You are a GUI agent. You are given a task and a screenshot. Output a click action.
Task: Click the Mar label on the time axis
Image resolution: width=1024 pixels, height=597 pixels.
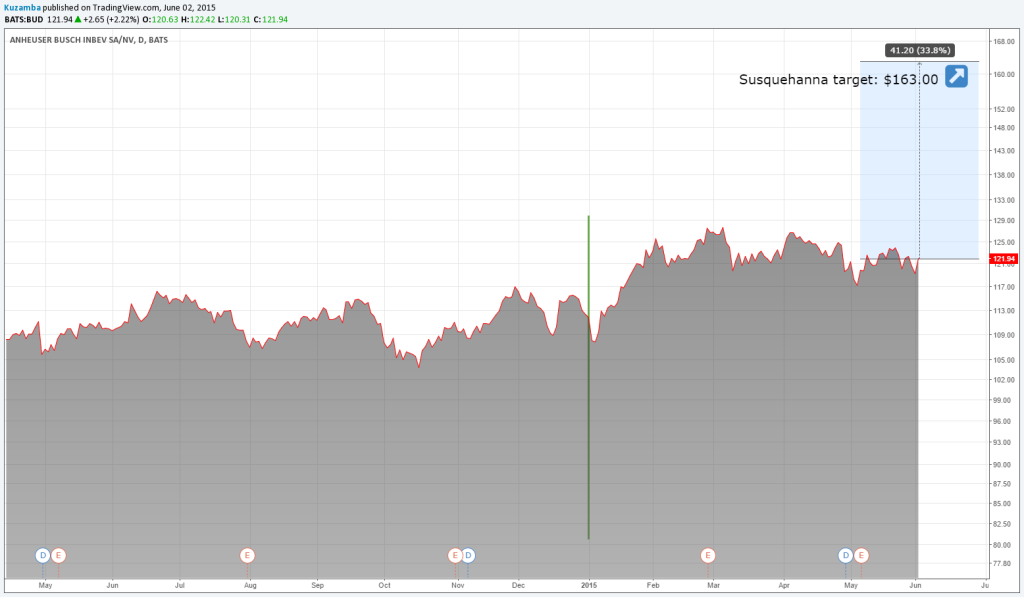[x=713, y=585]
